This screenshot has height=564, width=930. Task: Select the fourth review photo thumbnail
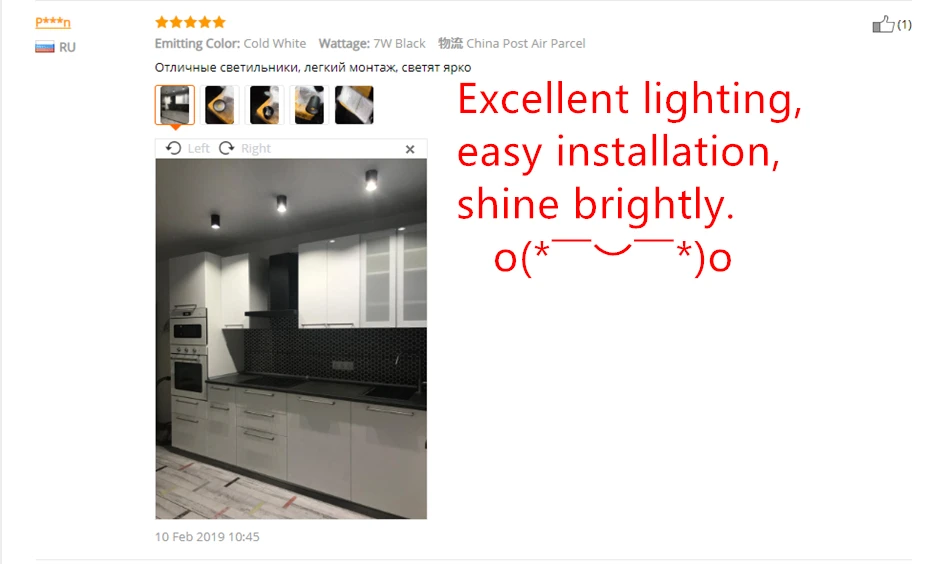click(x=309, y=105)
